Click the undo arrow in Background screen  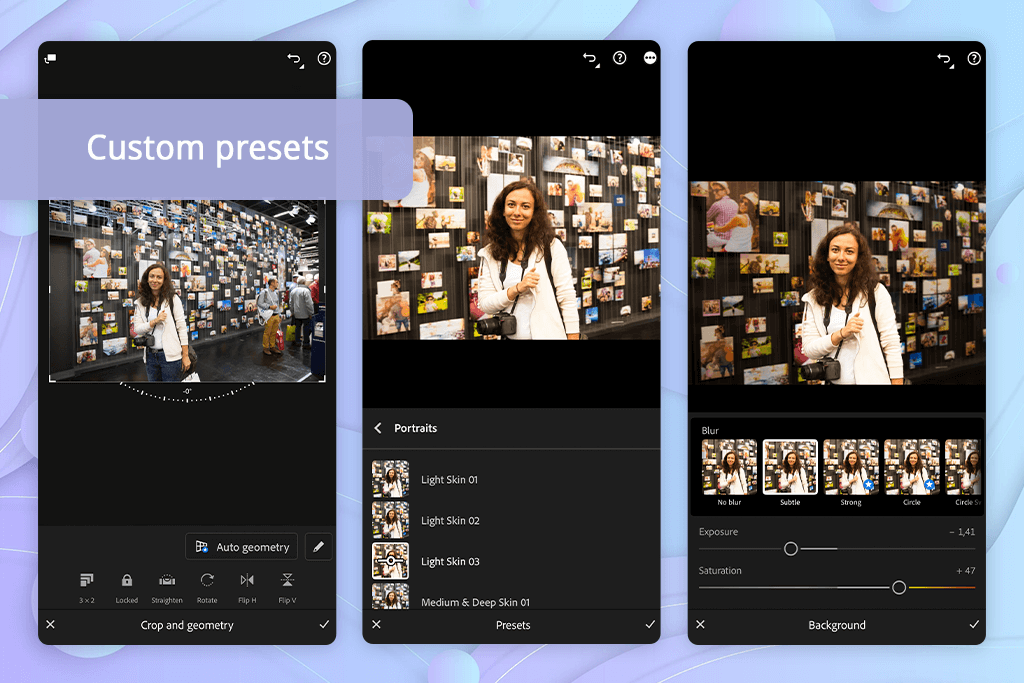click(945, 60)
